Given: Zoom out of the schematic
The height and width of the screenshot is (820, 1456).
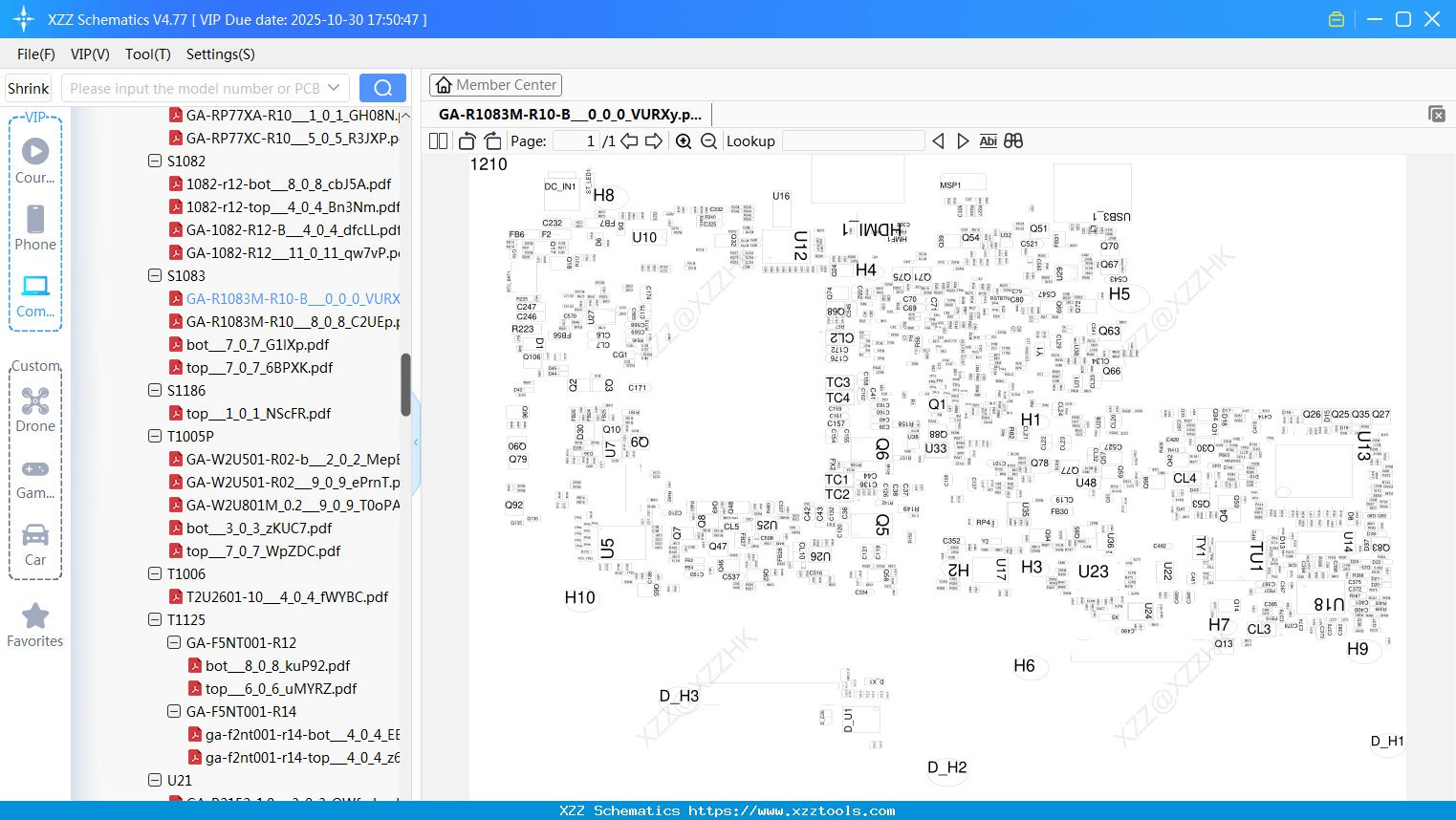Looking at the screenshot, I should pyautogui.click(x=708, y=141).
